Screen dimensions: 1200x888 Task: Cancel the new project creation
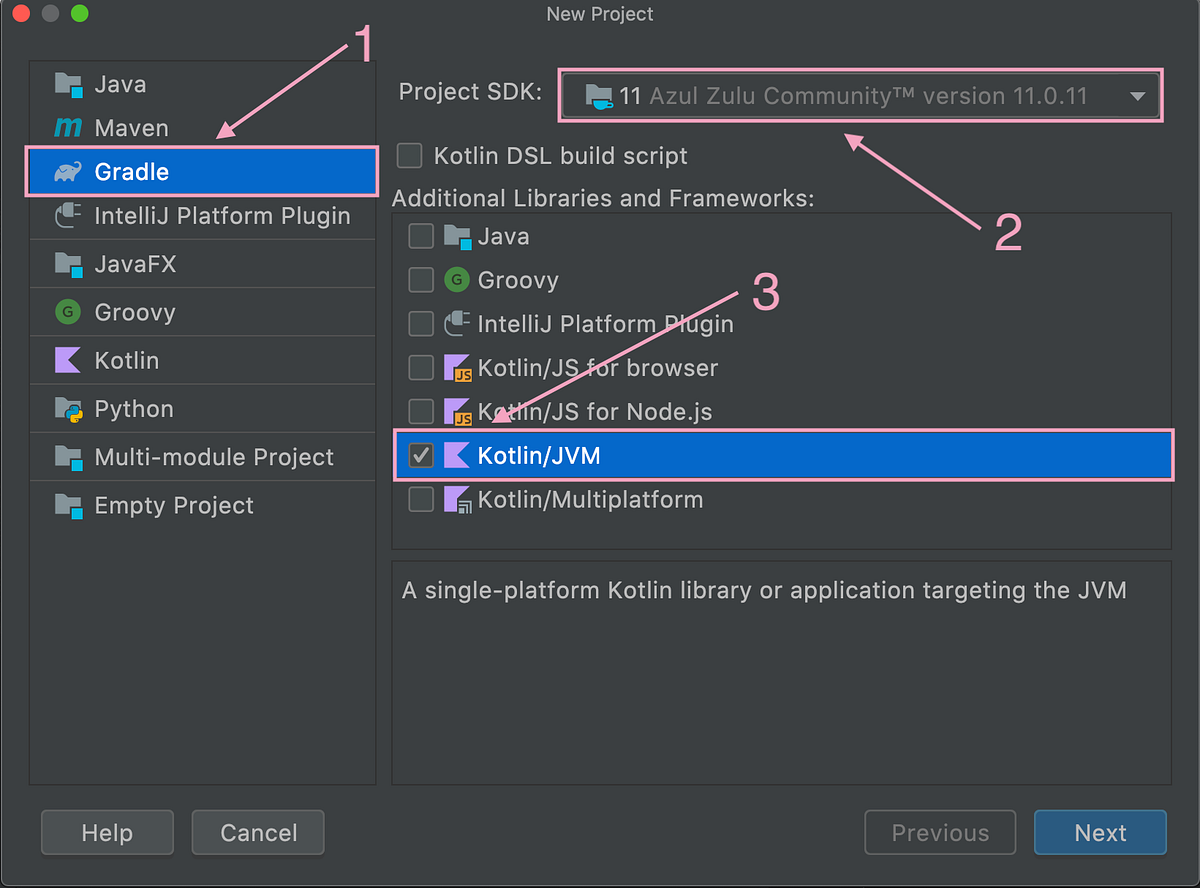[x=257, y=832]
